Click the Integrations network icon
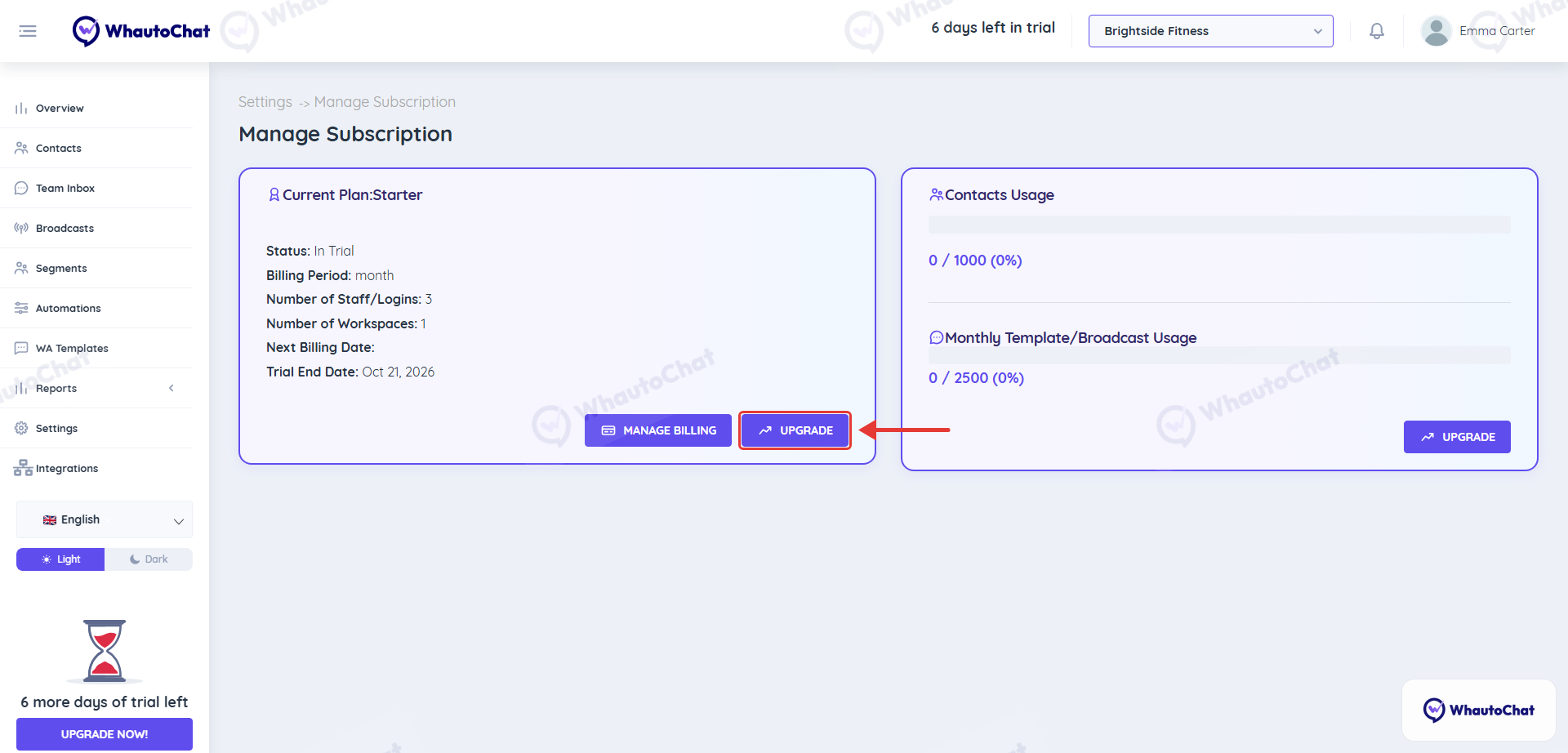This screenshot has height=753, width=1568. point(23,468)
